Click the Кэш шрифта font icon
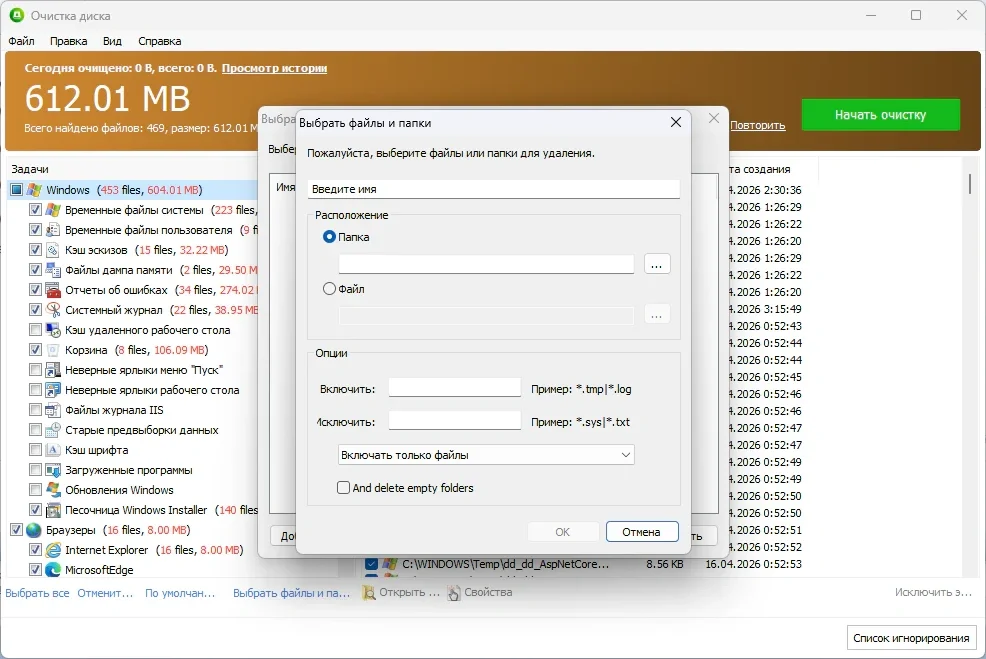986x659 pixels. [x=53, y=450]
